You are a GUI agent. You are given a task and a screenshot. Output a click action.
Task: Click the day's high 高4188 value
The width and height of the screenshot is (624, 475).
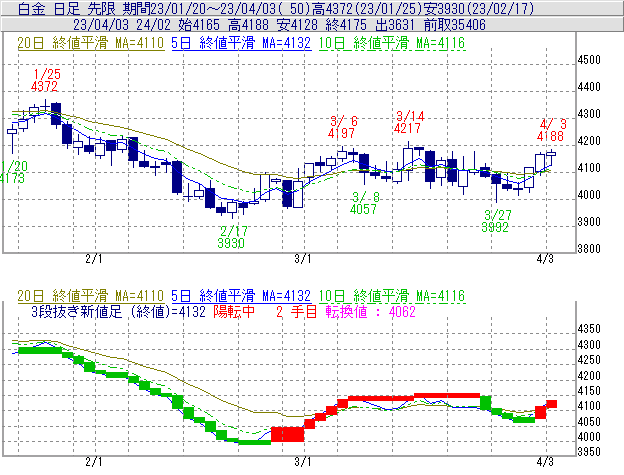tap(249, 25)
